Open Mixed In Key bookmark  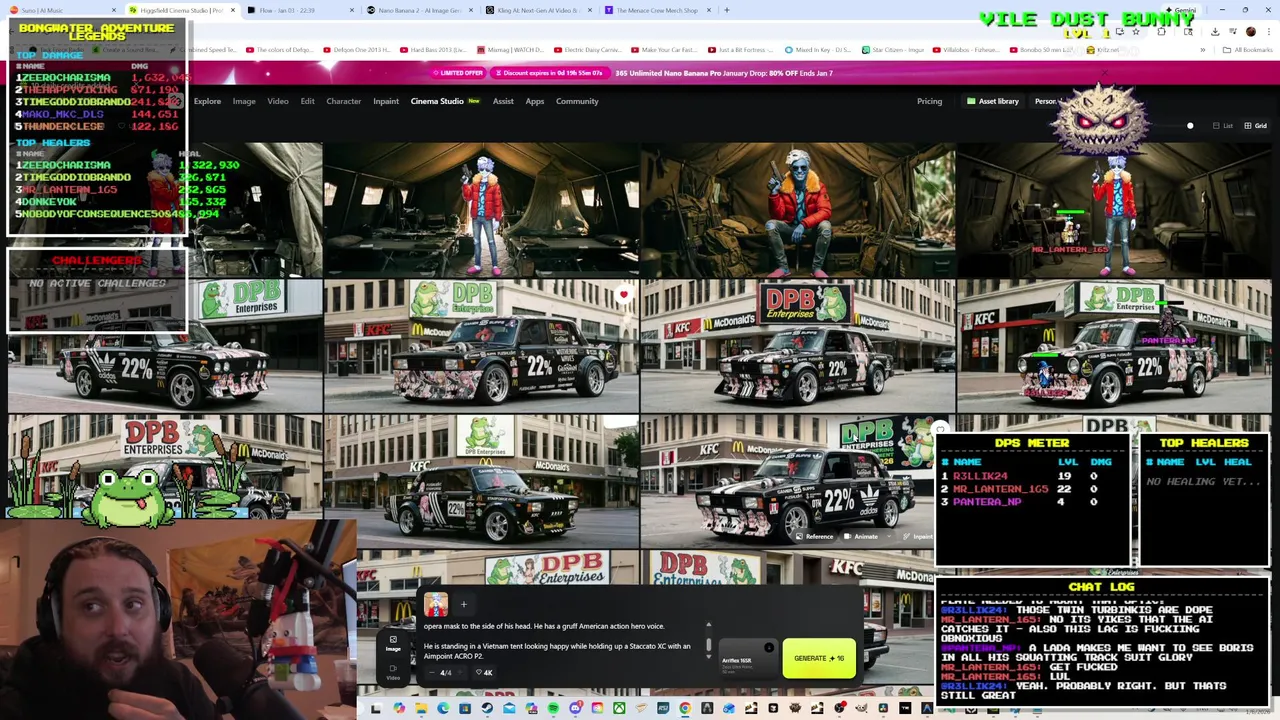817,50
